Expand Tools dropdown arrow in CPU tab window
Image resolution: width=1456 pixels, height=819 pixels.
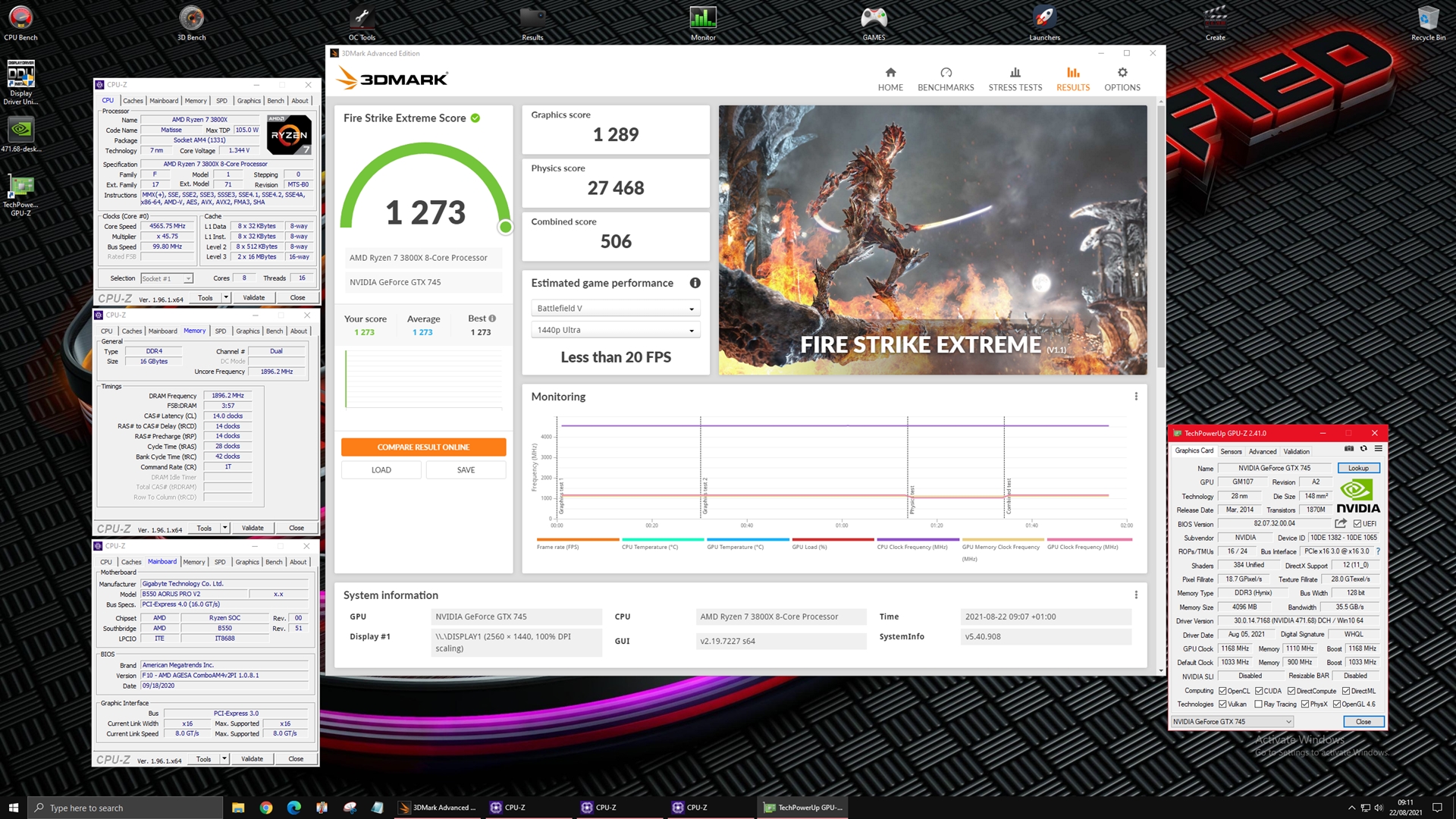[226, 297]
